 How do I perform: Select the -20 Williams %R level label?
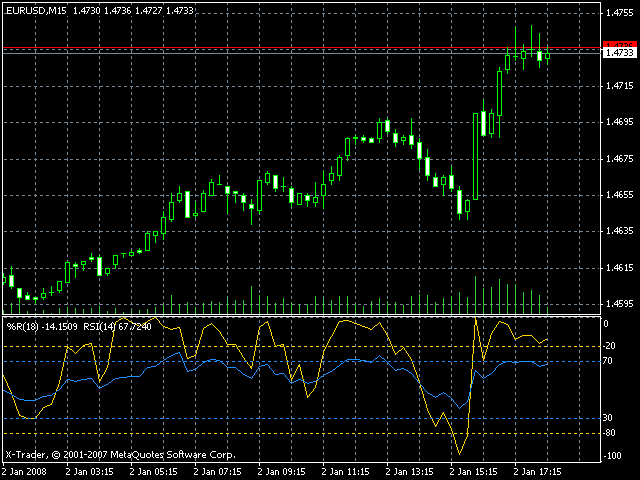click(609, 346)
